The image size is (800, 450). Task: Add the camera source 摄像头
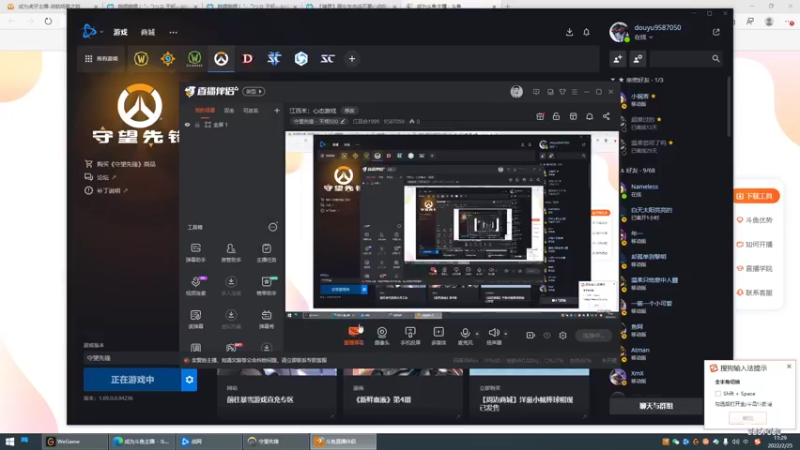click(x=382, y=335)
